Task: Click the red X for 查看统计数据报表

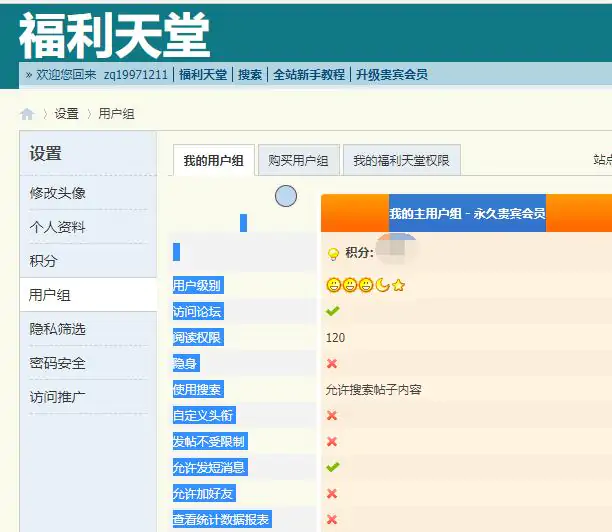Action: pos(332,520)
